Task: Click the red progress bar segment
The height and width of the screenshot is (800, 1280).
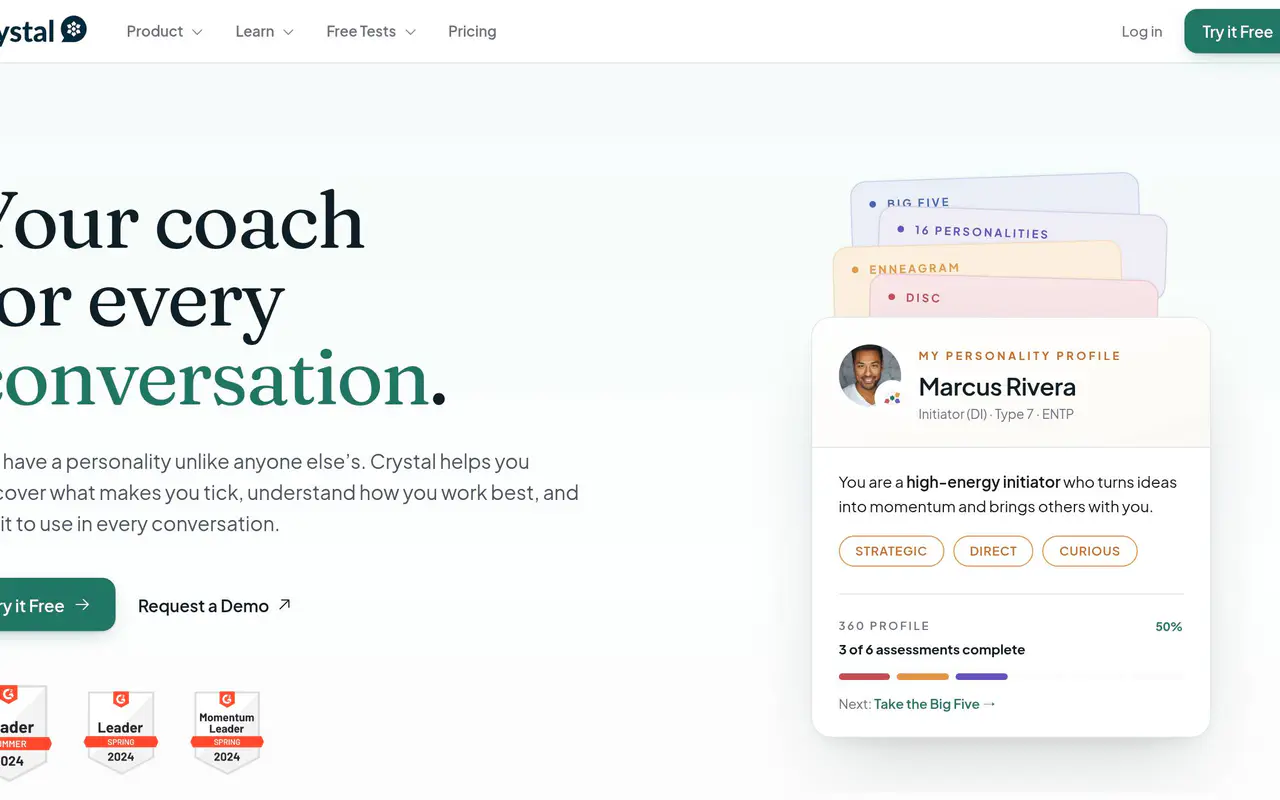Action: 864,677
